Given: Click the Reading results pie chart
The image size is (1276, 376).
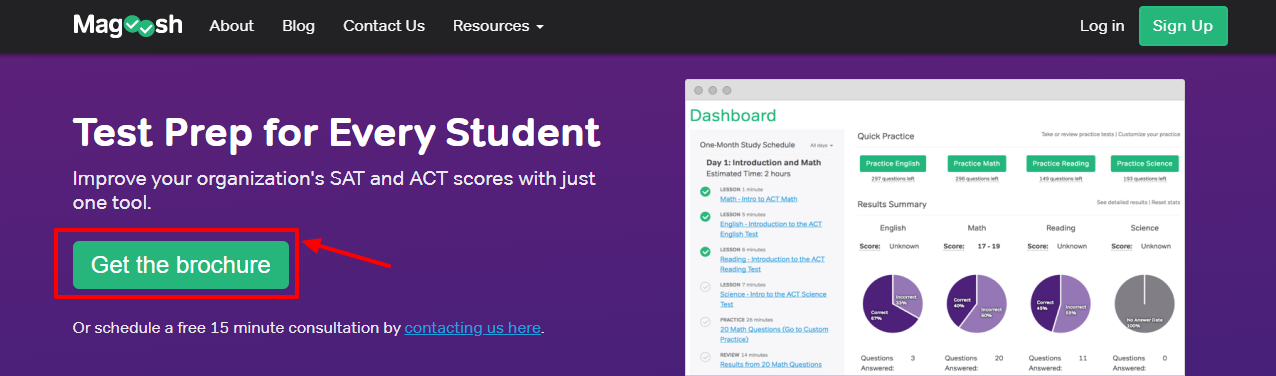Looking at the screenshot, I should (1060, 303).
